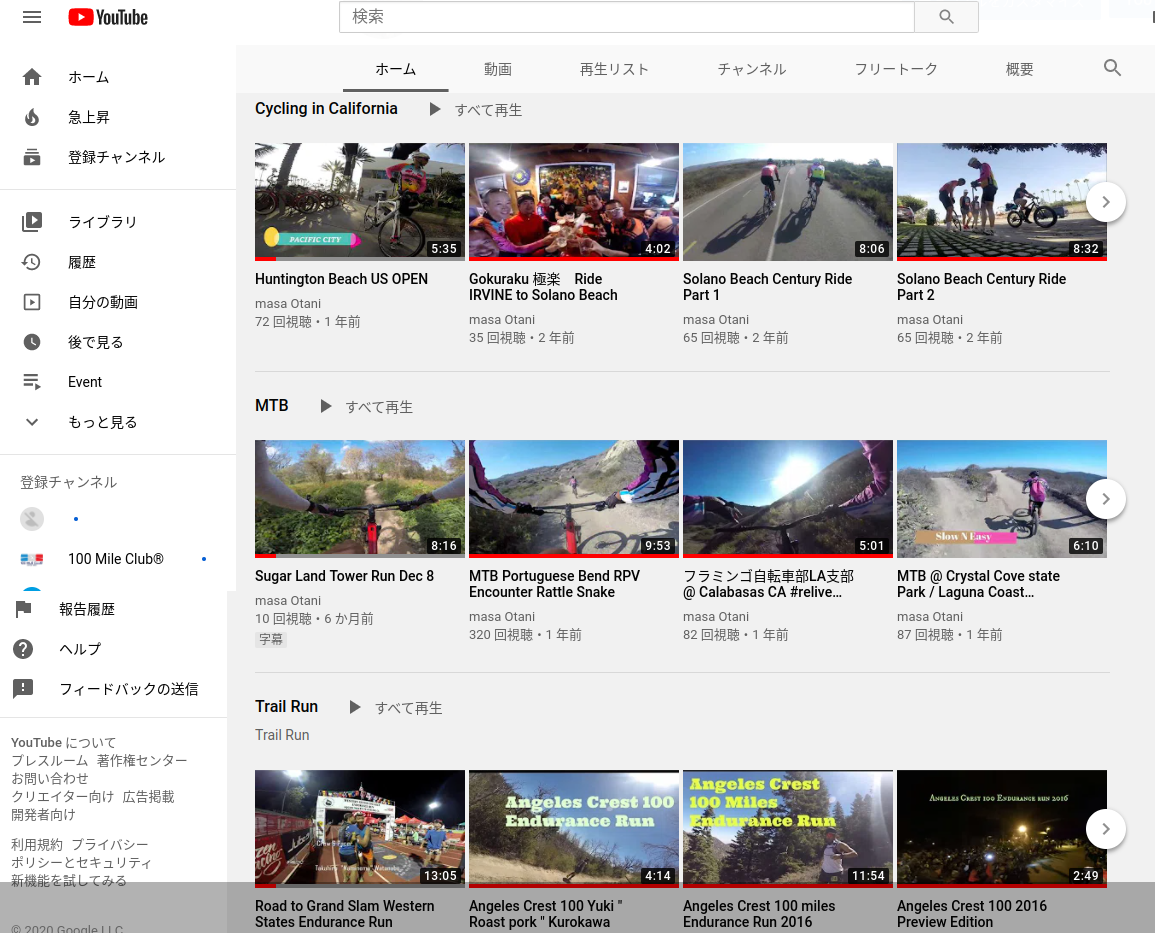Show more videos in the MTB carousel
Viewport: 1155px width, 933px height.
[1105, 499]
